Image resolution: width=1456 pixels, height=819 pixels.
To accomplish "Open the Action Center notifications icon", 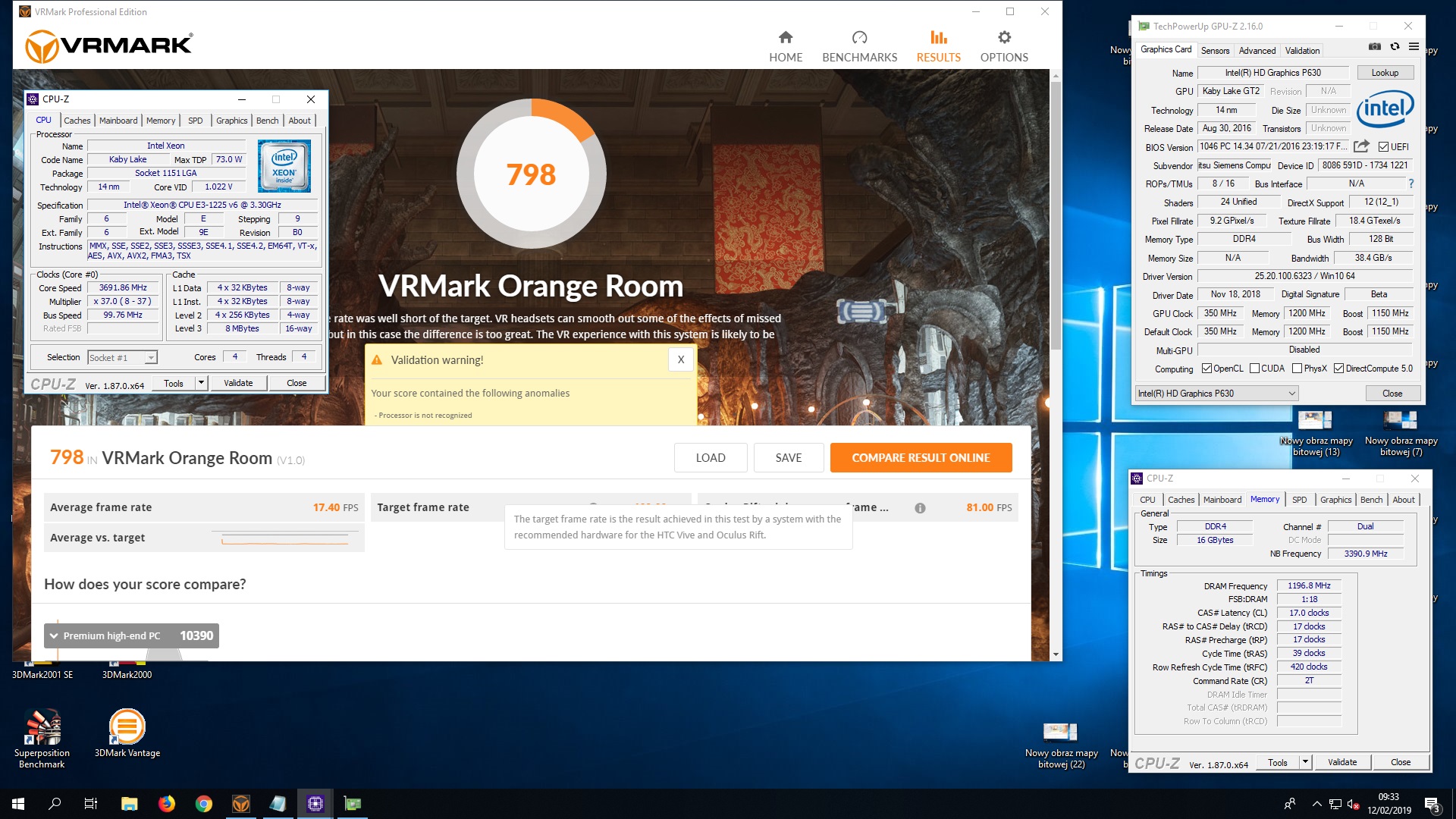I will (1432, 804).
